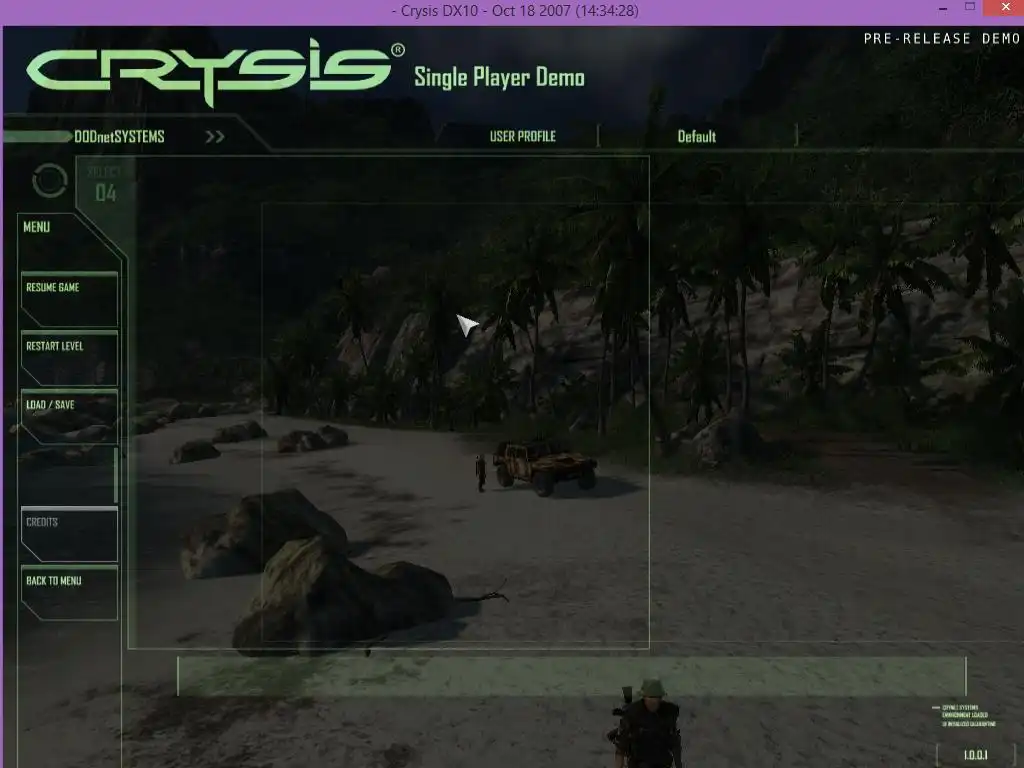Click the 1.0.0.1 version number

(976, 755)
